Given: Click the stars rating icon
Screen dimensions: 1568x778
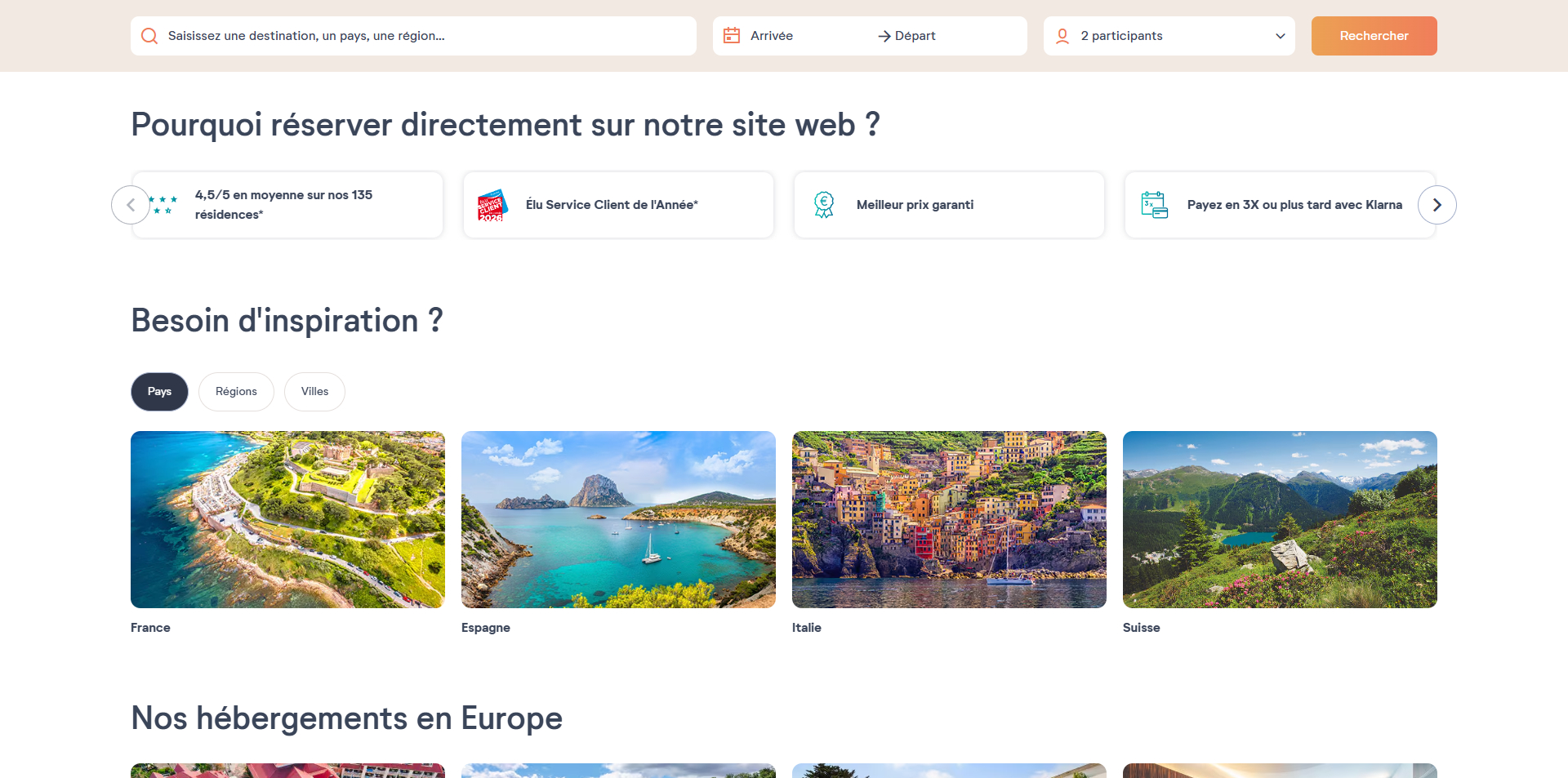Looking at the screenshot, I should coord(163,205).
